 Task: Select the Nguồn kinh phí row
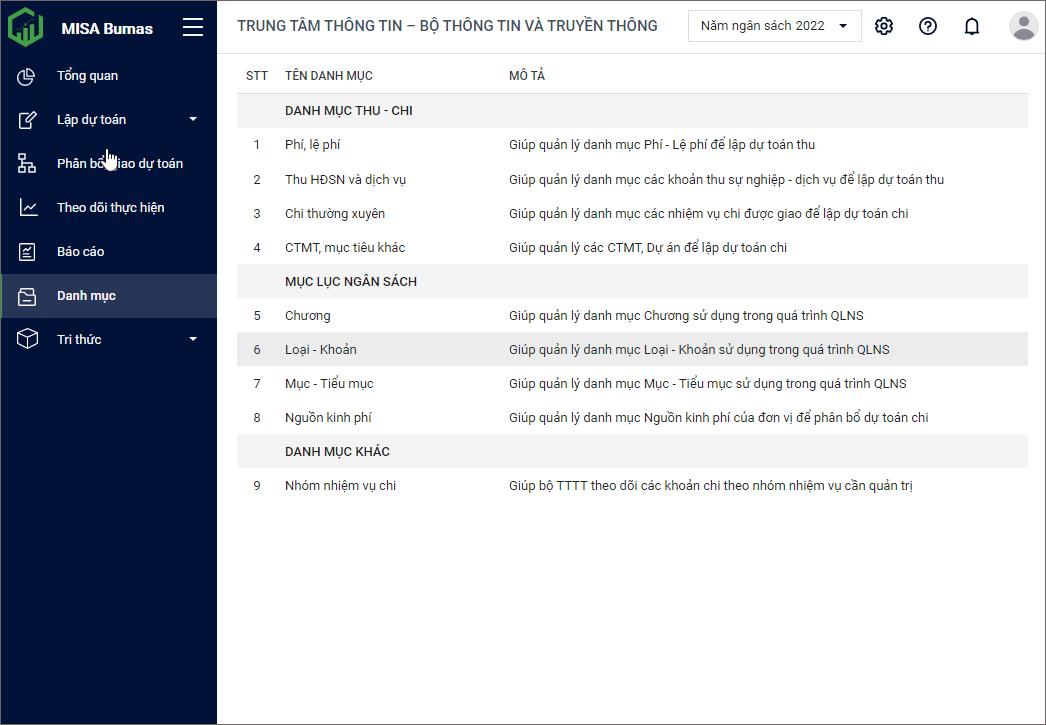pos(328,418)
